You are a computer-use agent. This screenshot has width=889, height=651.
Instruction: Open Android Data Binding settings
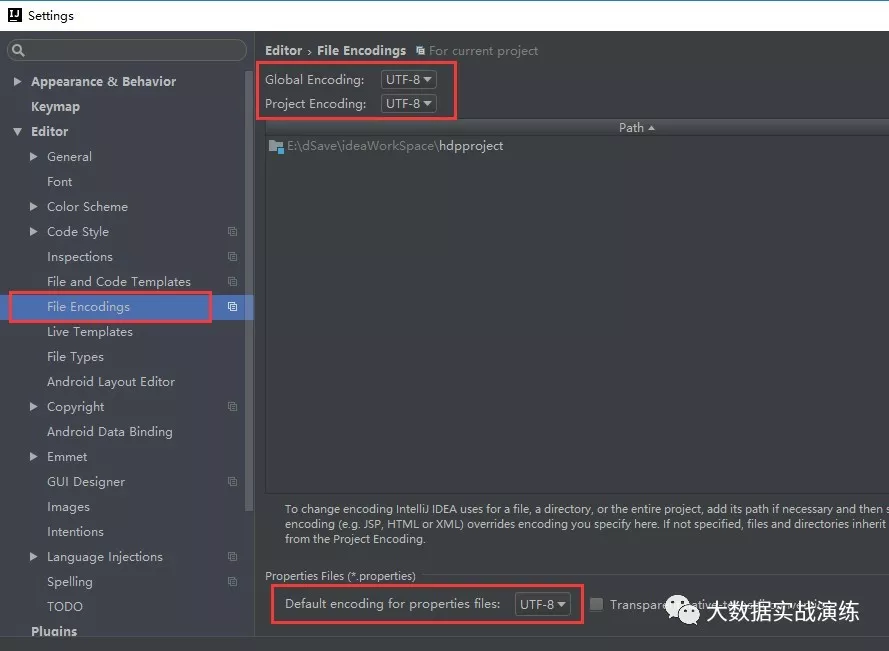point(110,432)
